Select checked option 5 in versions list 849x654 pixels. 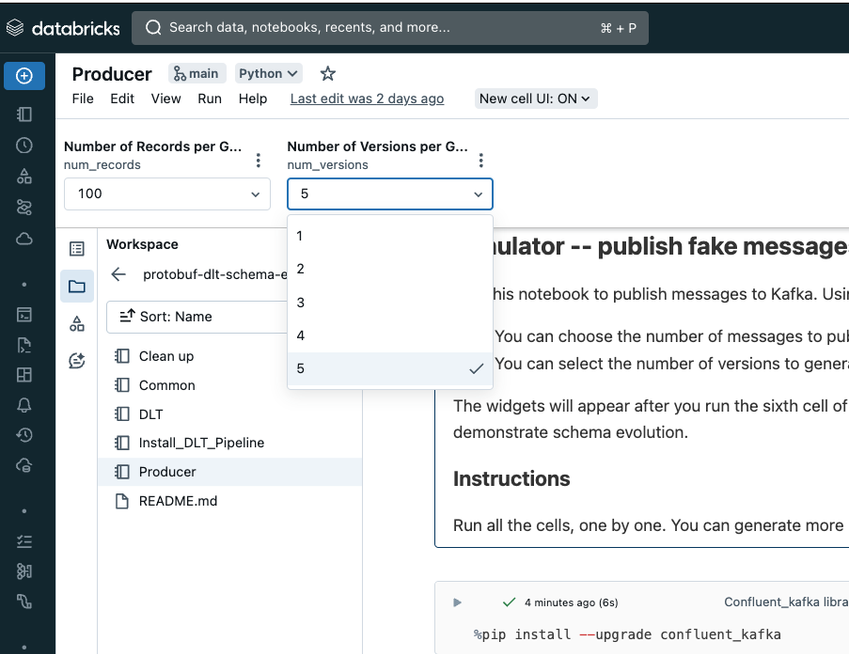point(390,369)
